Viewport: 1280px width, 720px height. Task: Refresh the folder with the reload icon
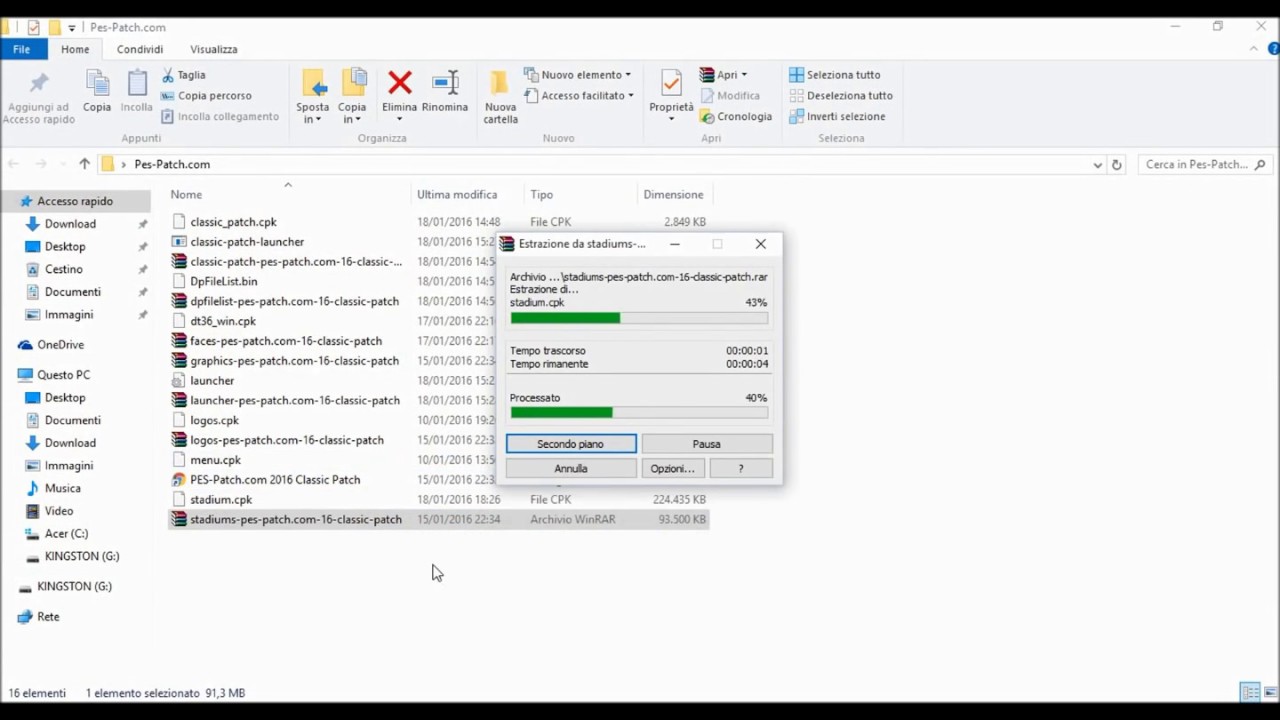click(1117, 164)
